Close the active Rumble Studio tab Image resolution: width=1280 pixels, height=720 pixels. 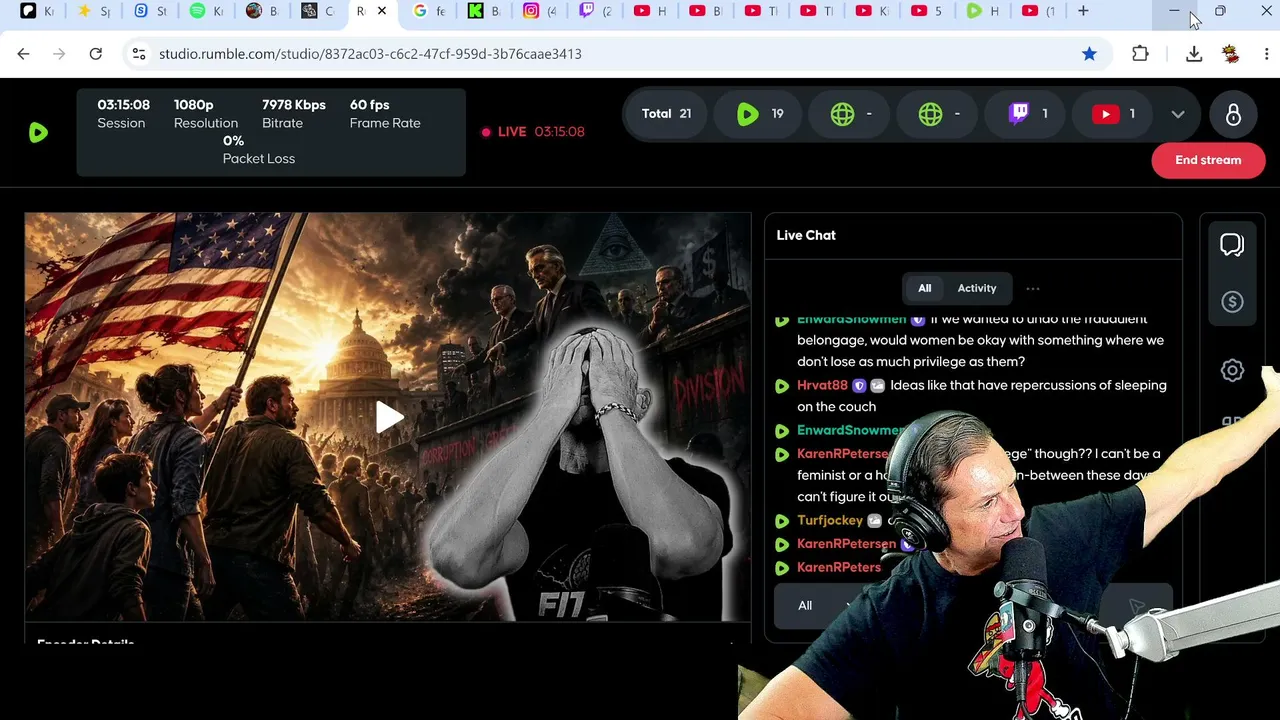tap(381, 11)
